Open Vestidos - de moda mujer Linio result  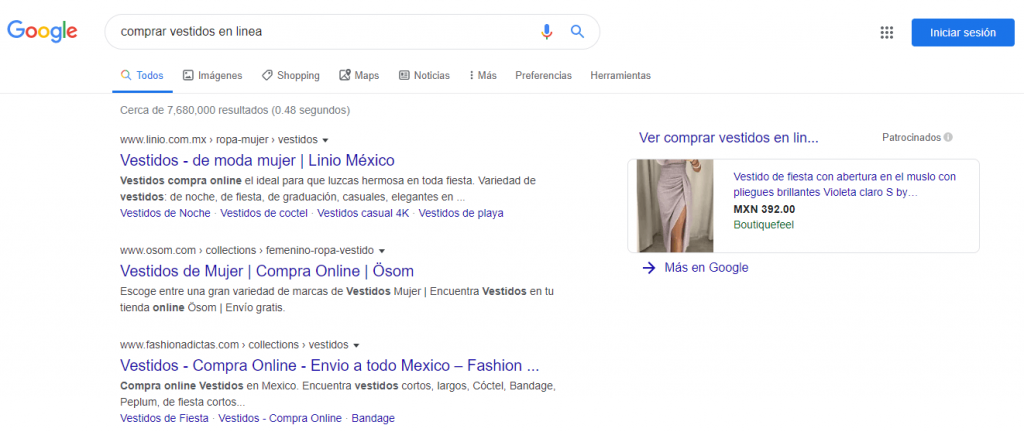[x=257, y=161]
